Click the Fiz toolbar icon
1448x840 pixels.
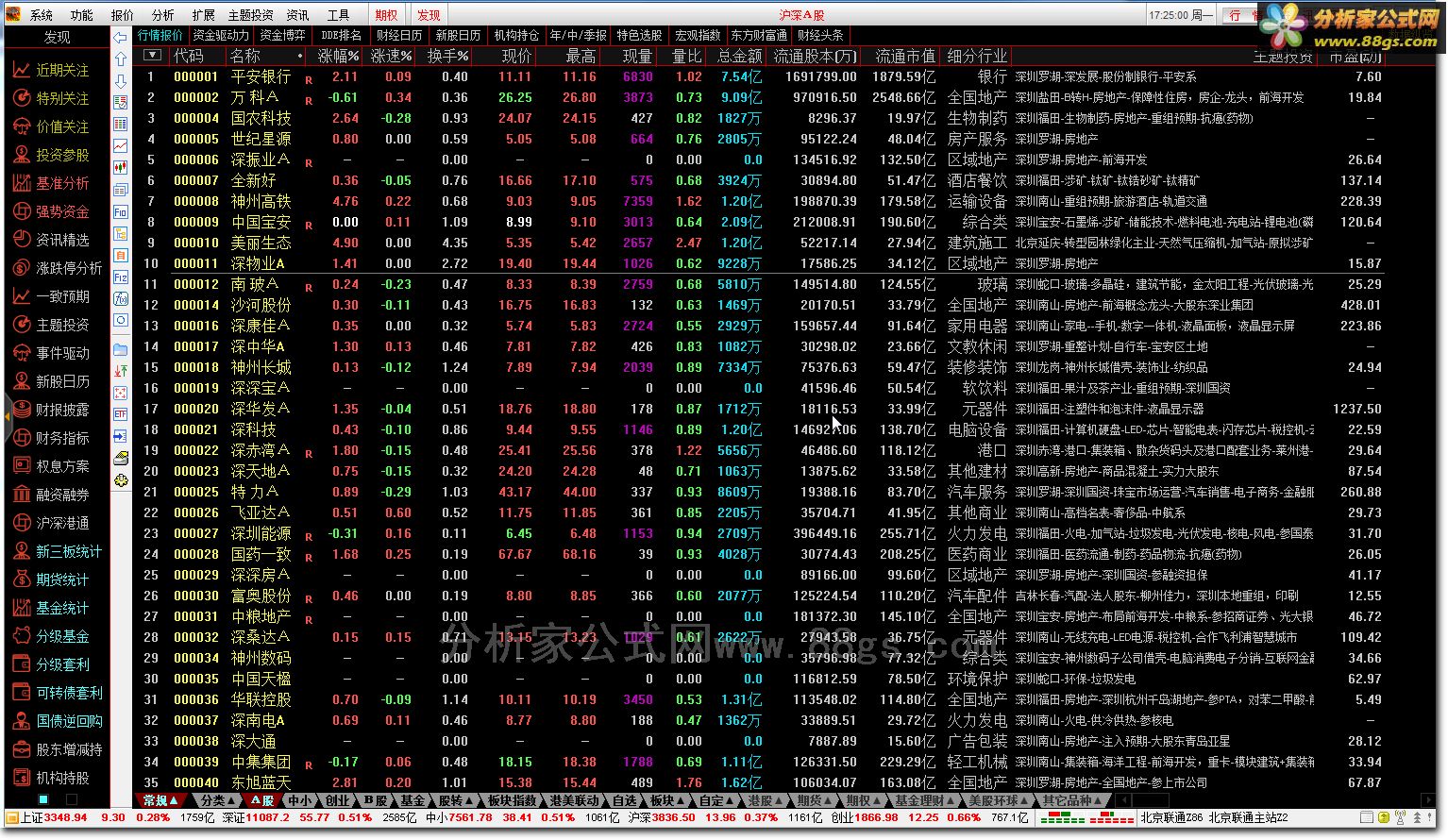[120, 277]
